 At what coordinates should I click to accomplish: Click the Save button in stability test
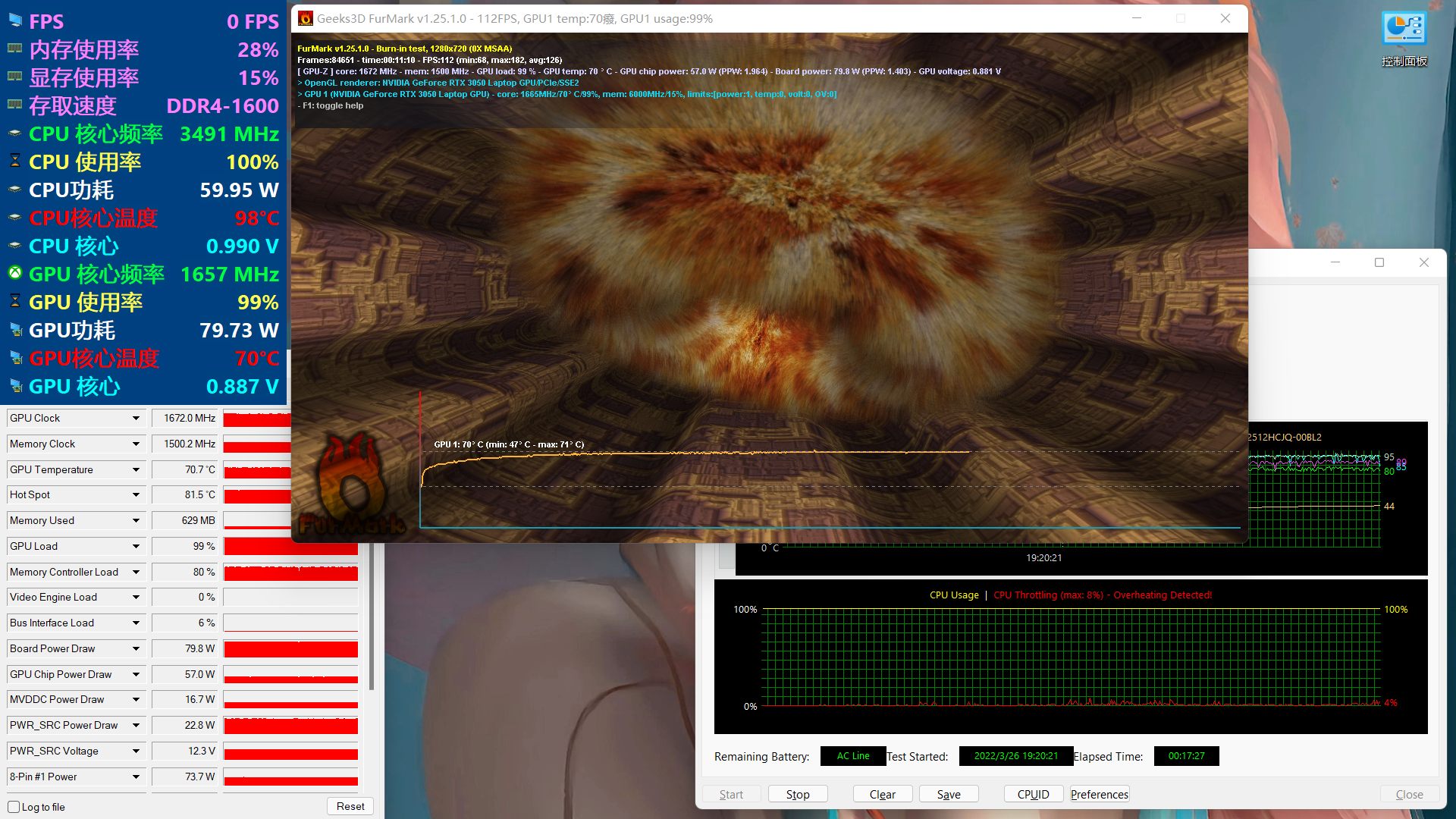tap(949, 794)
